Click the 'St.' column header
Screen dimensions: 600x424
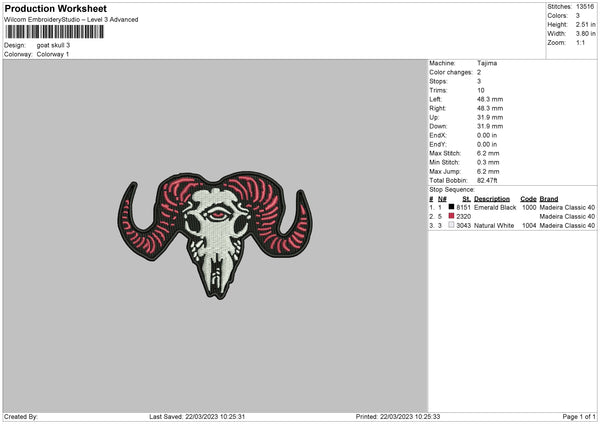click(x=466, y=199)
